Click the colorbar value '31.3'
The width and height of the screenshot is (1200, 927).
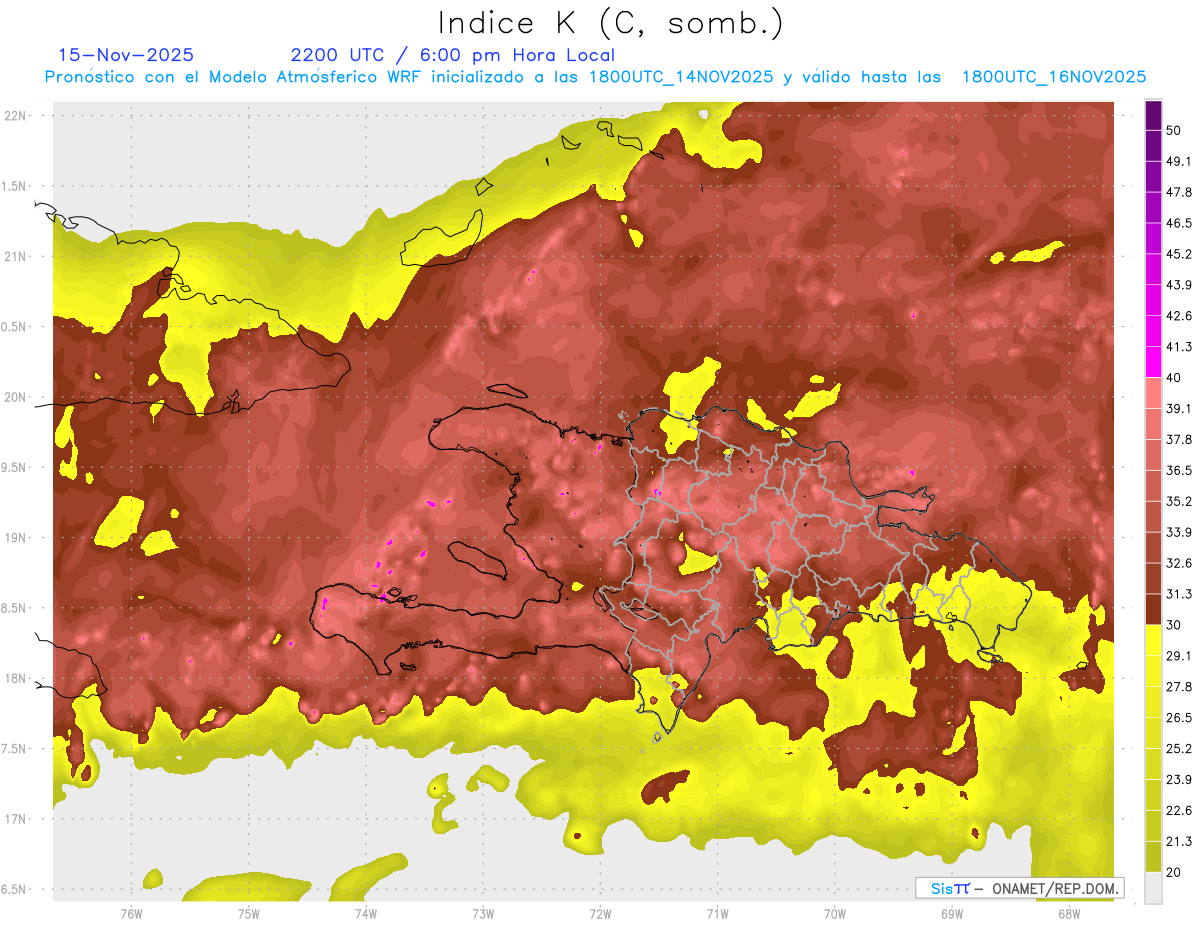point(1178,594)
